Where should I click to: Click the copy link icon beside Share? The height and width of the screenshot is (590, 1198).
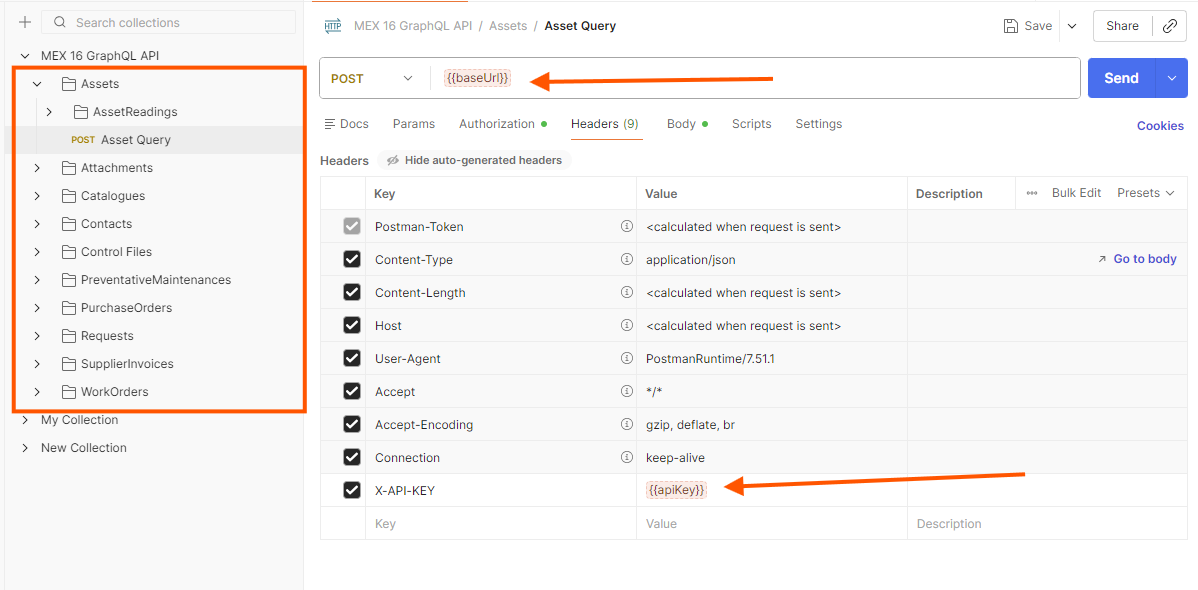(x=1169, y=26)
